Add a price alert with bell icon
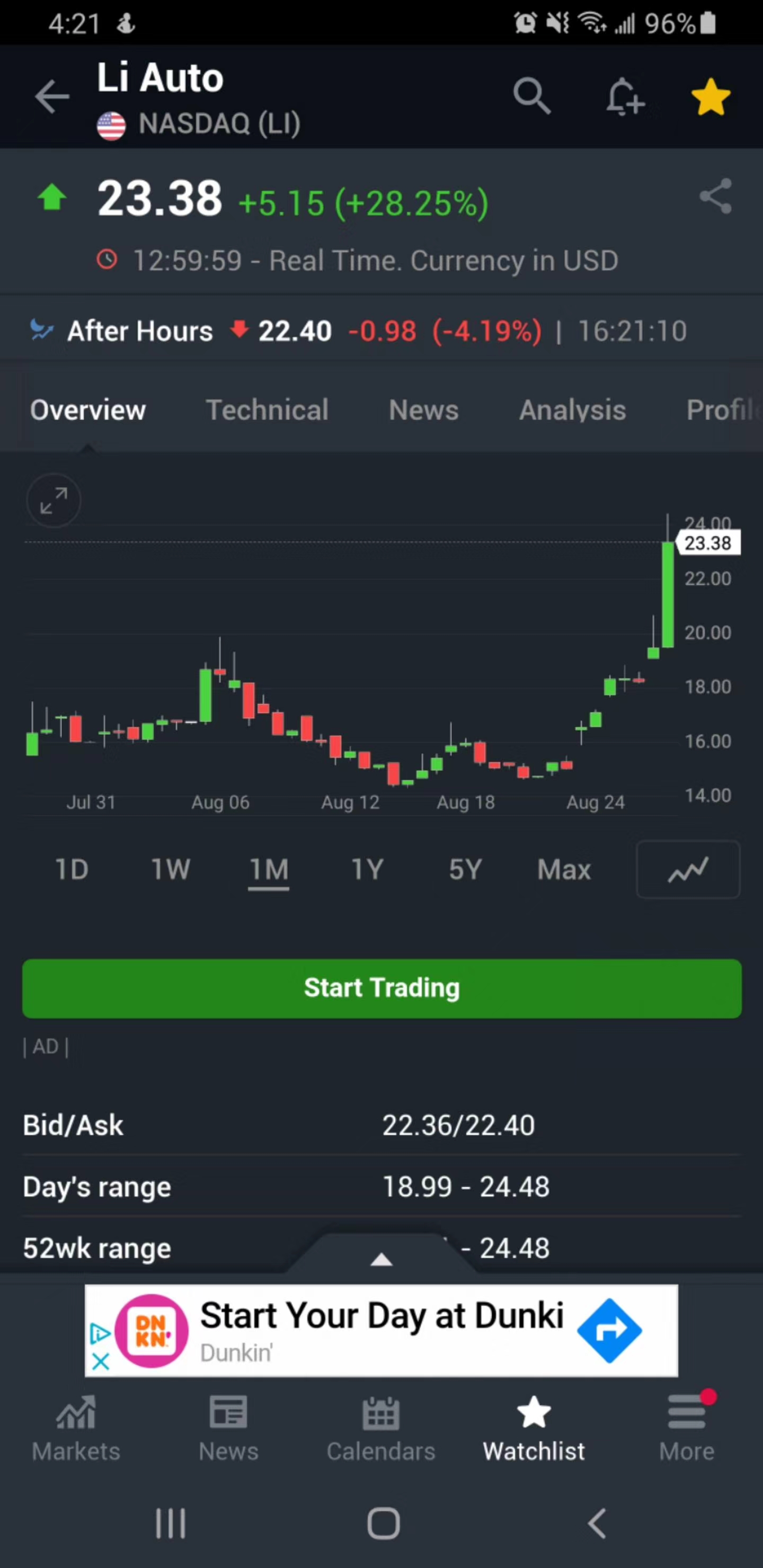763x1568 pixels. coord(624,97)
